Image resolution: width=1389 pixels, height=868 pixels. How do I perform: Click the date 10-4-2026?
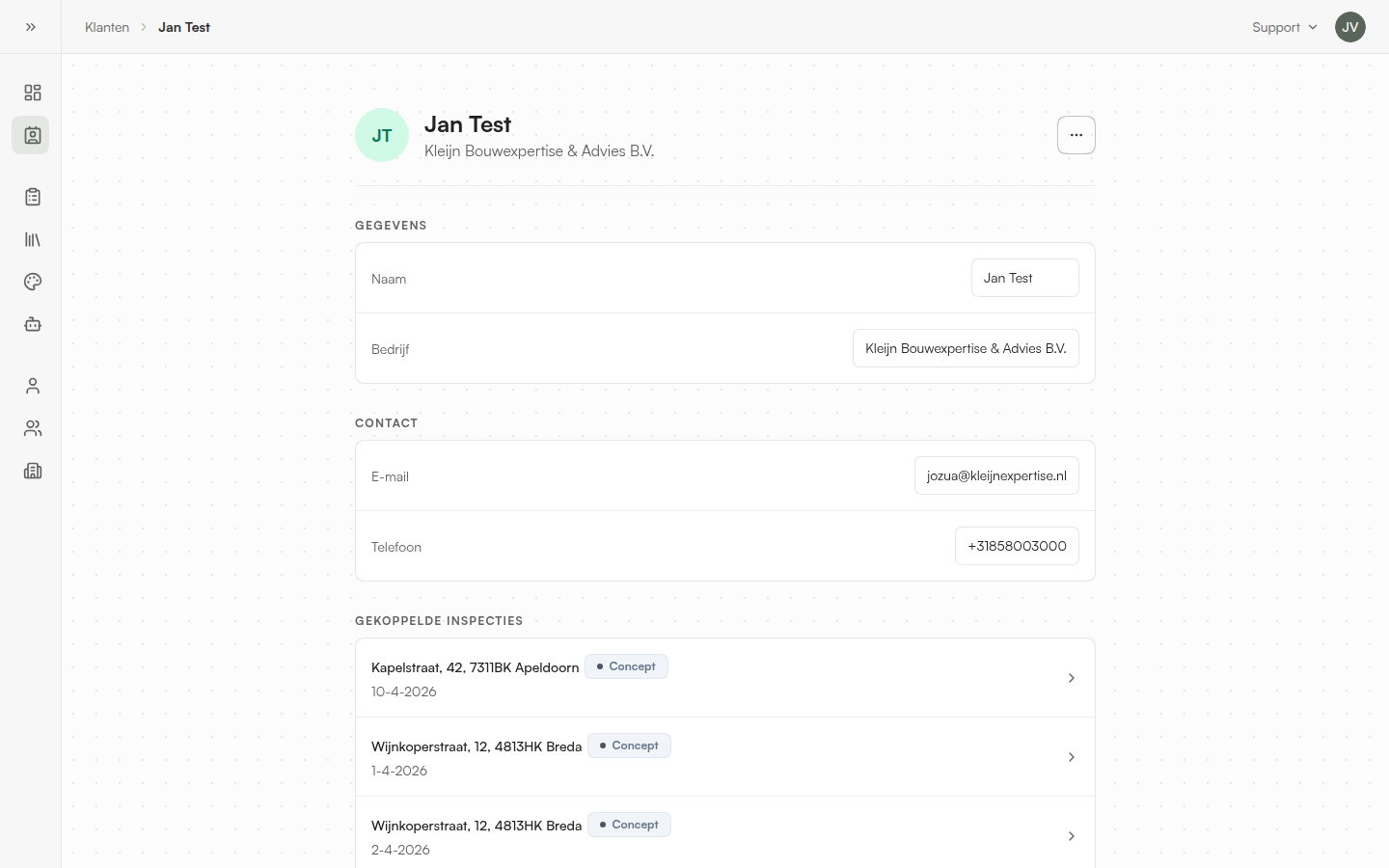(x=404, y=692)
